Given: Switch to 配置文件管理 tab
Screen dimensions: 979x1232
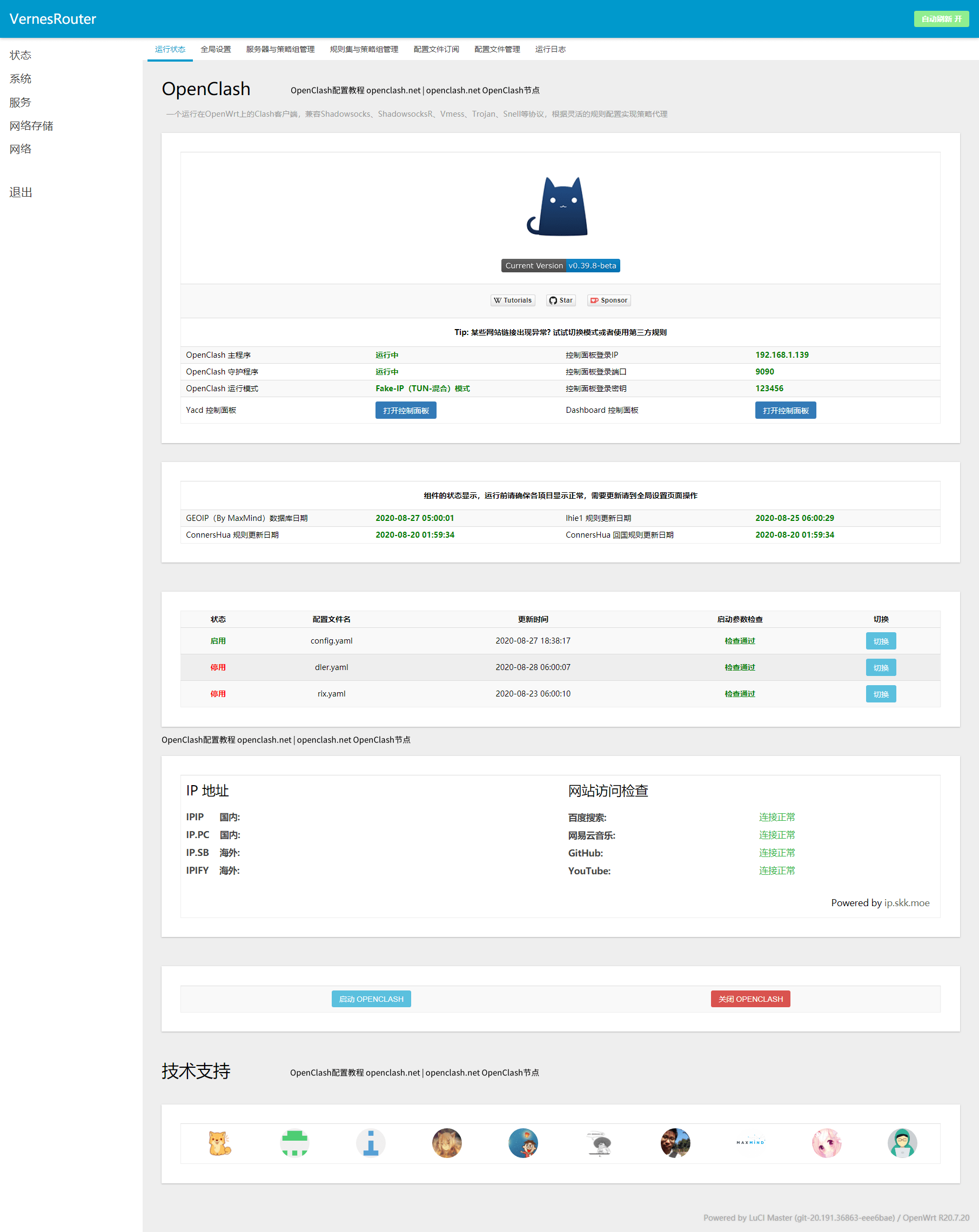Looking at the screenshot, I should pyautogui.click(x=497, y=49).
